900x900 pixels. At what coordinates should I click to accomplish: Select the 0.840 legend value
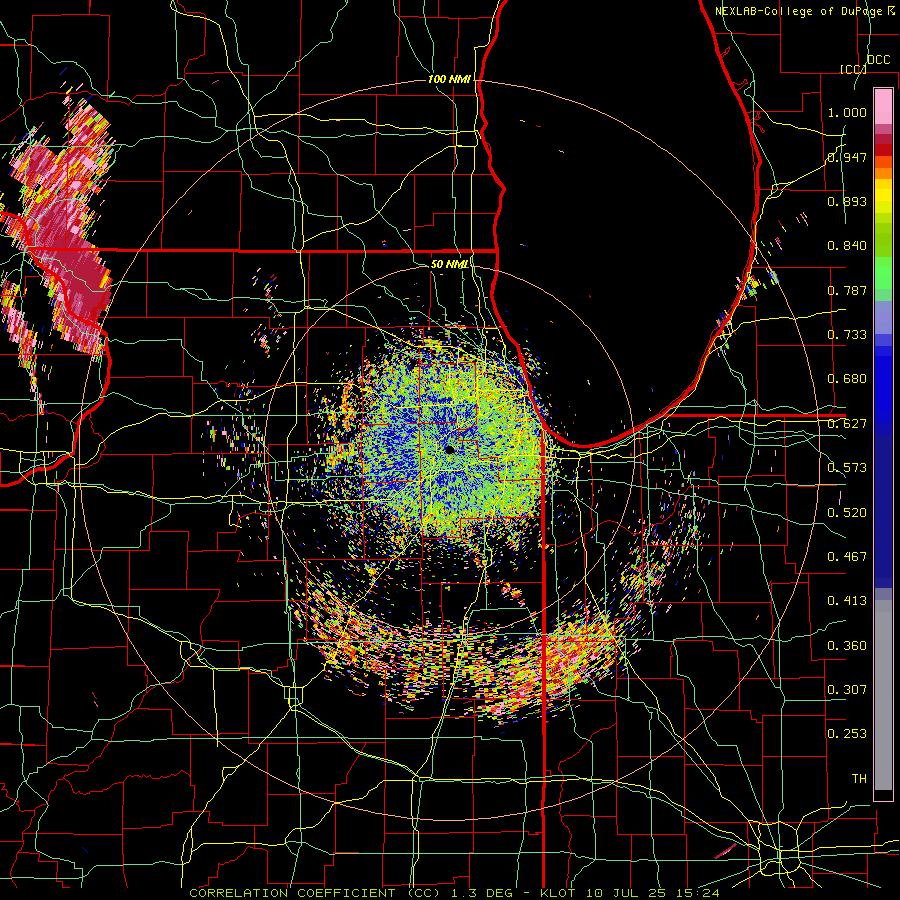tap(847, 246)
